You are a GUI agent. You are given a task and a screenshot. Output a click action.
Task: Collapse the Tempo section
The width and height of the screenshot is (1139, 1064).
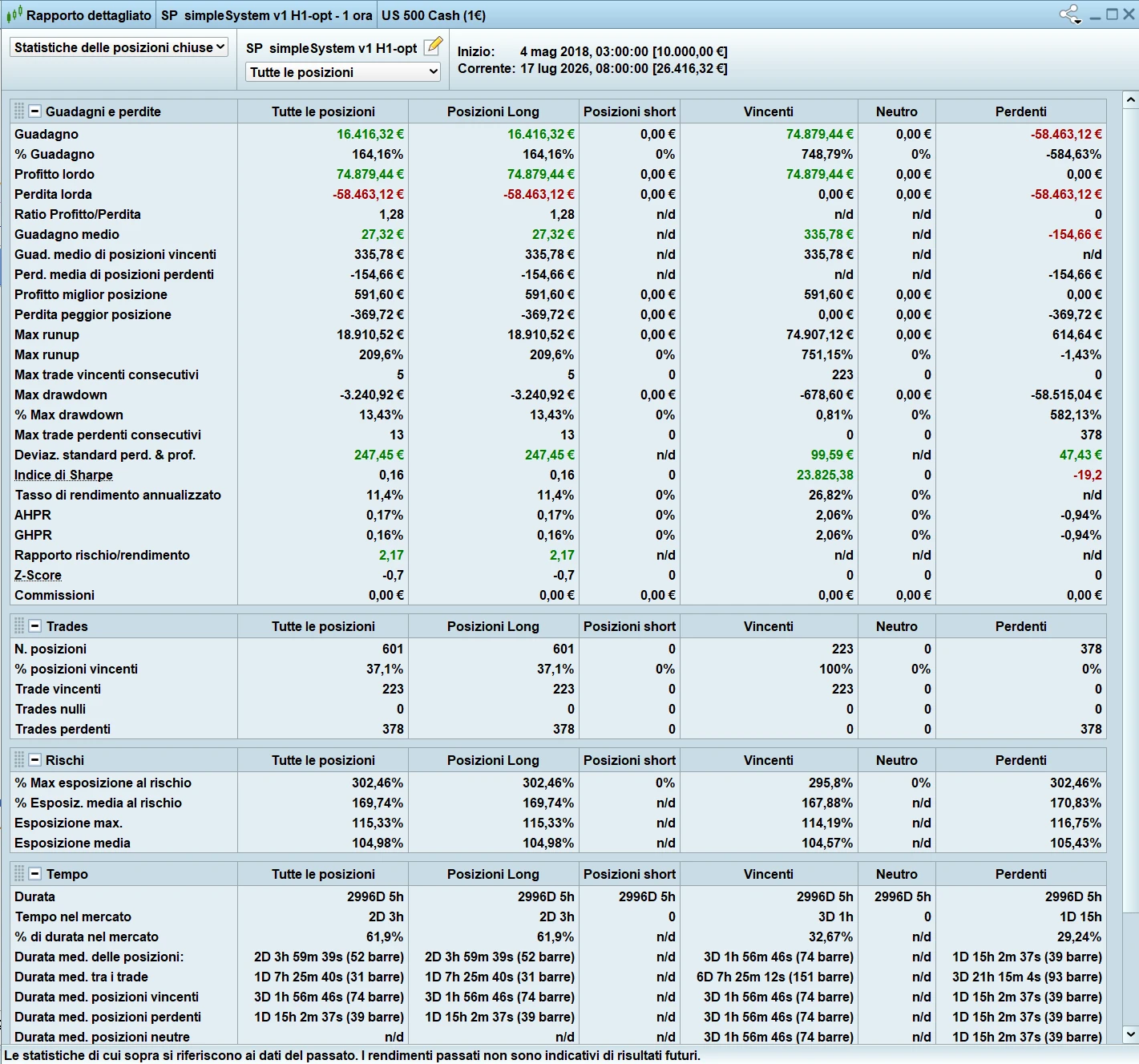(x=35, y=874)
